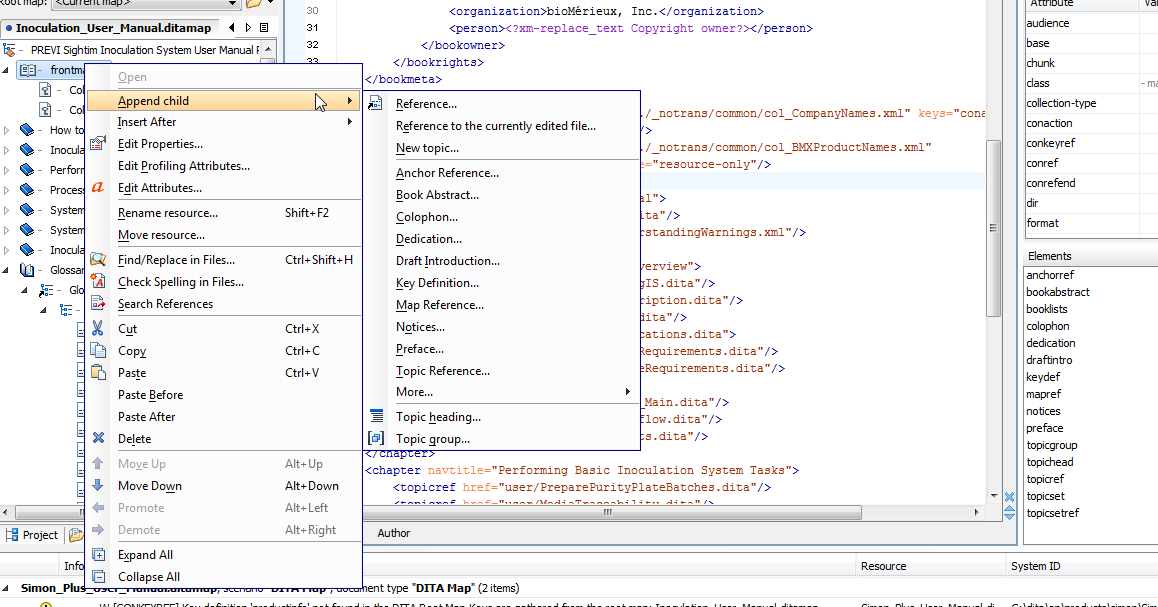Click the Edit Properties icon
This screenshot has height=607, width=1158.
[x=97, y=143]
